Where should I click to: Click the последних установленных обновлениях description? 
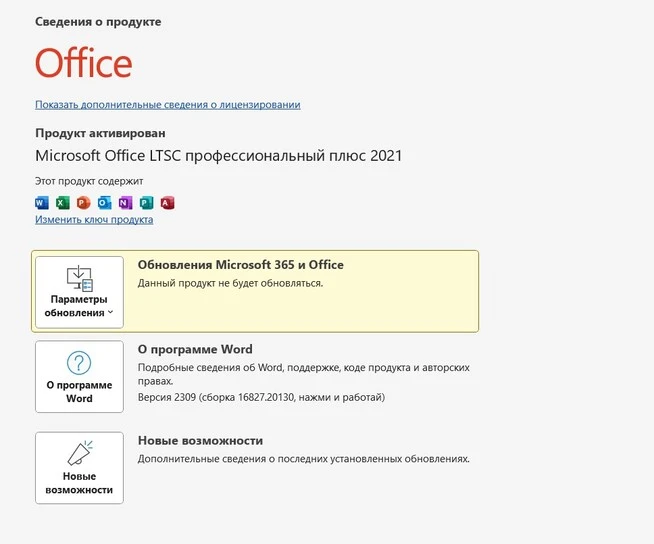[x=304, y=459]
